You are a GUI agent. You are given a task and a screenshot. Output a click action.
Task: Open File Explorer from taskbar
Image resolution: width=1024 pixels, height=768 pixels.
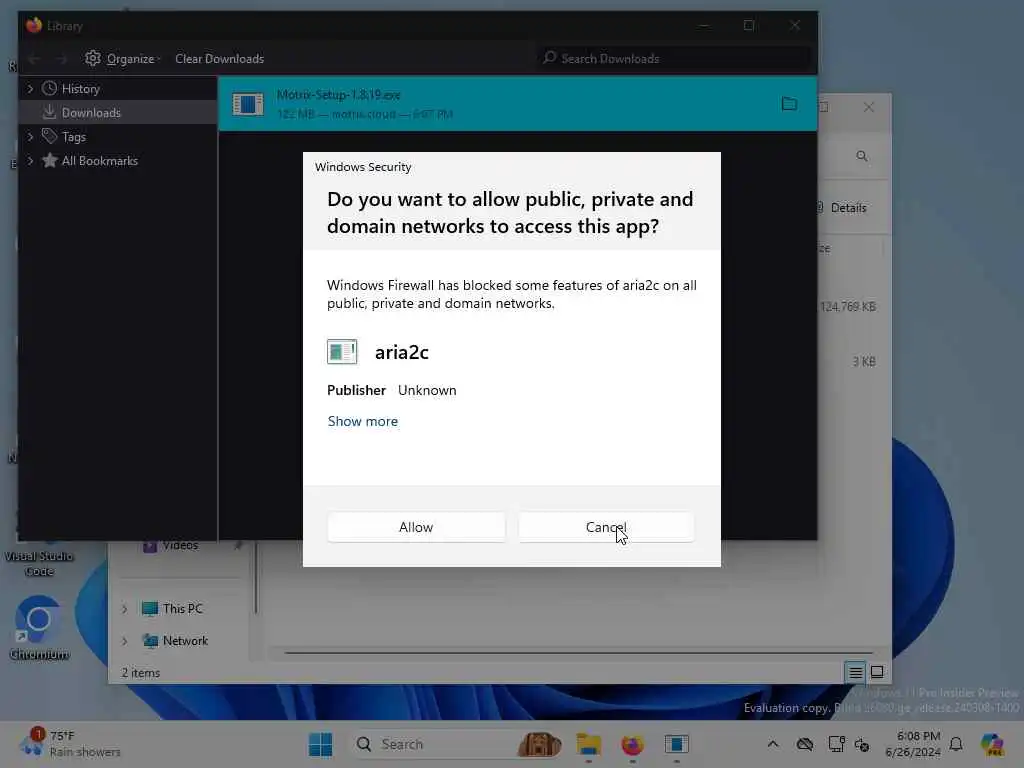tap(588, 744)
